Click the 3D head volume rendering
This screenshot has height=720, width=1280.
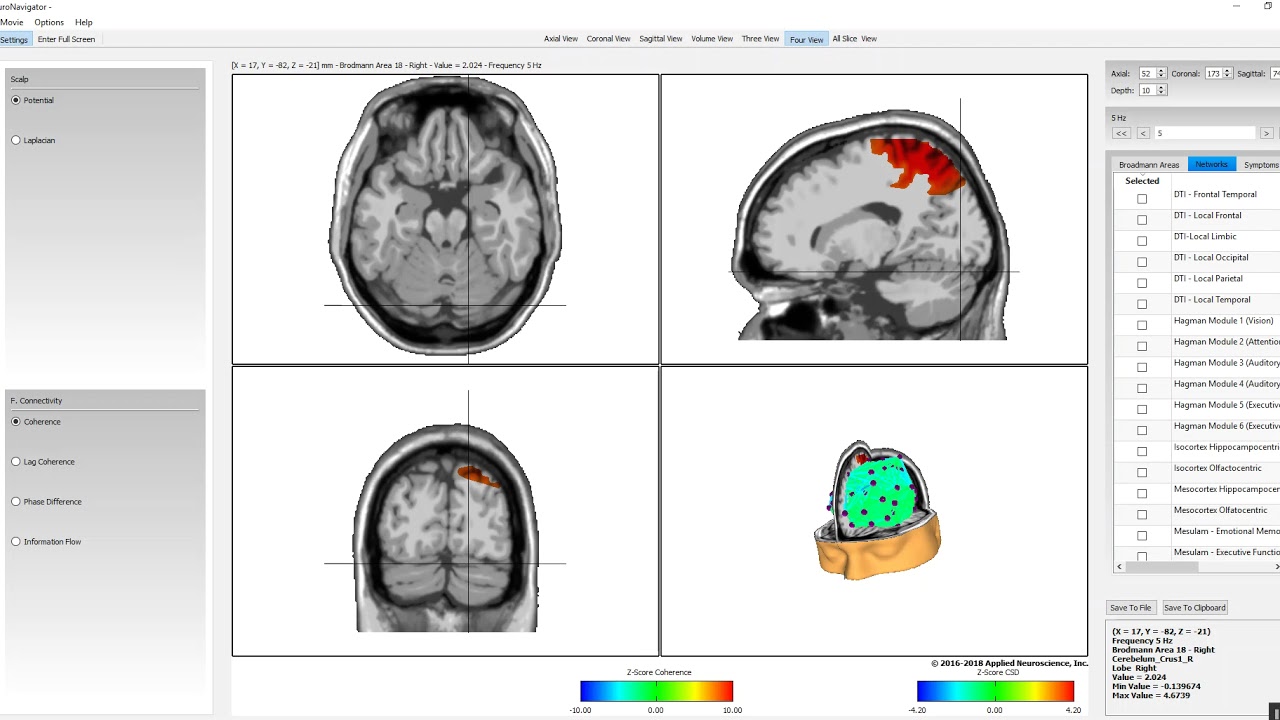(877, 510)
